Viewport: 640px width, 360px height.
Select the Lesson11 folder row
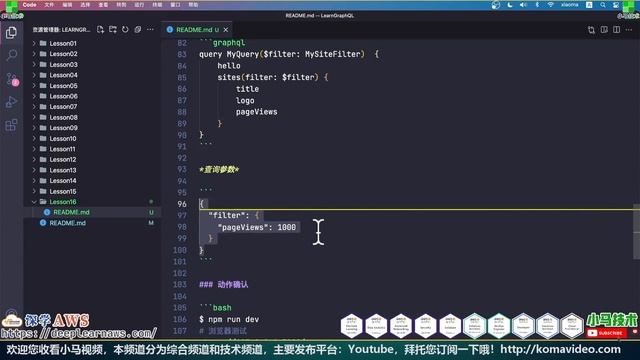click(92, 149)
